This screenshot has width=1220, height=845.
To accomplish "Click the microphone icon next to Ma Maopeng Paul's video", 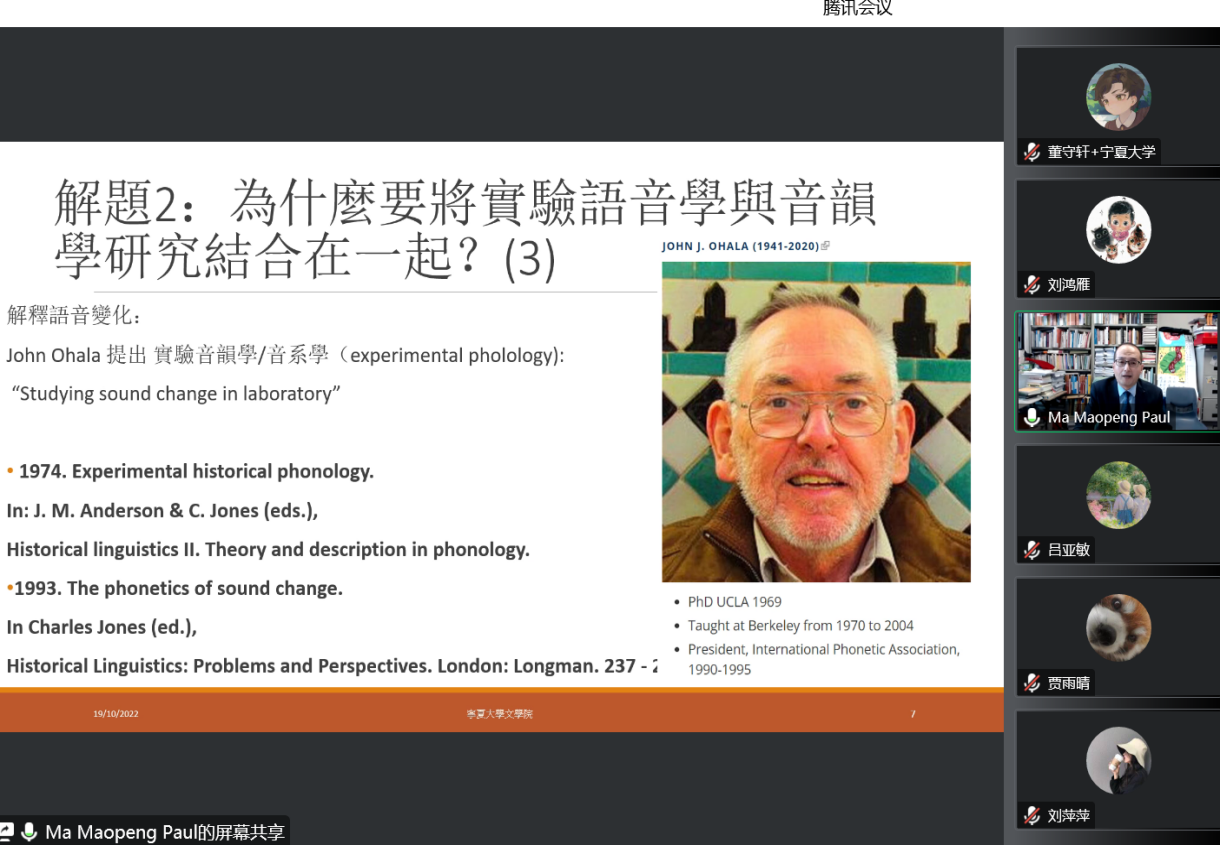I will point(1032,417).
